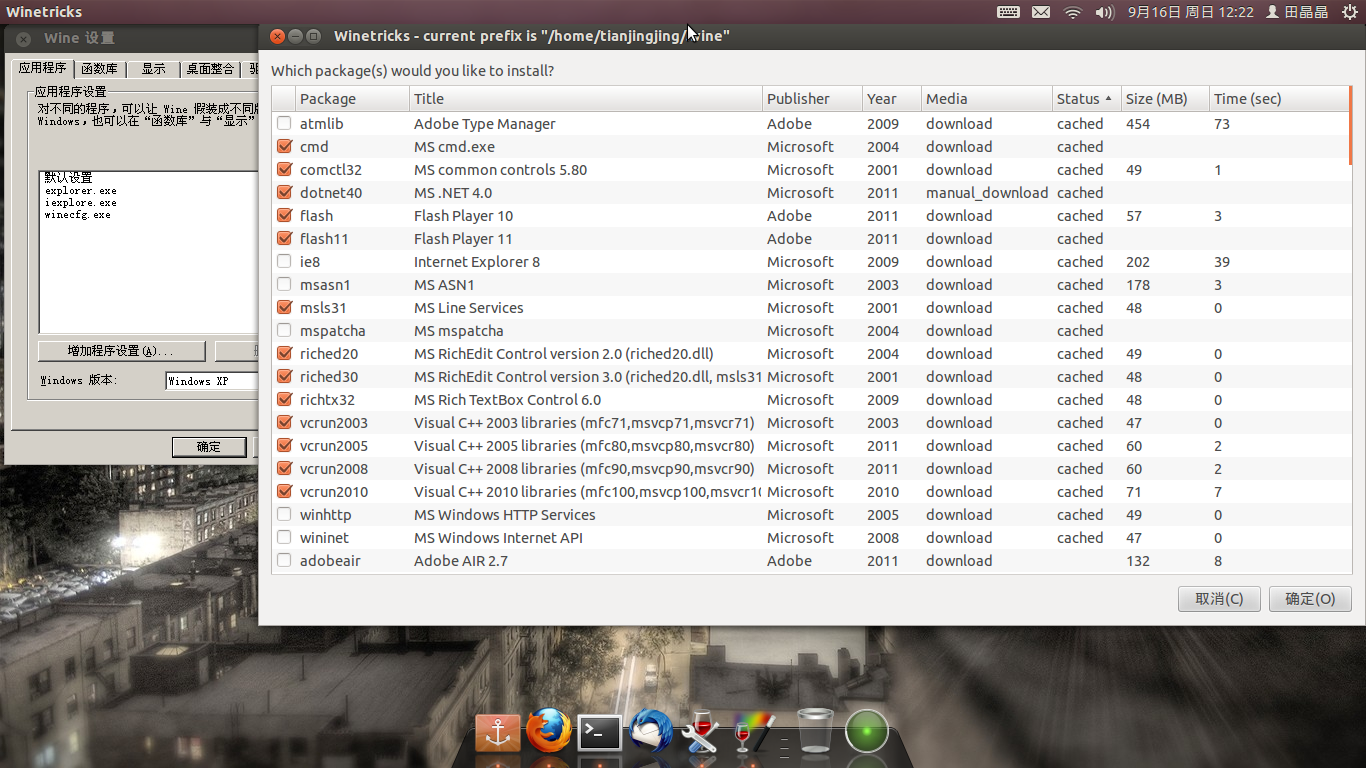Uncheck the flash11 package checkbox

pos(284,239)
